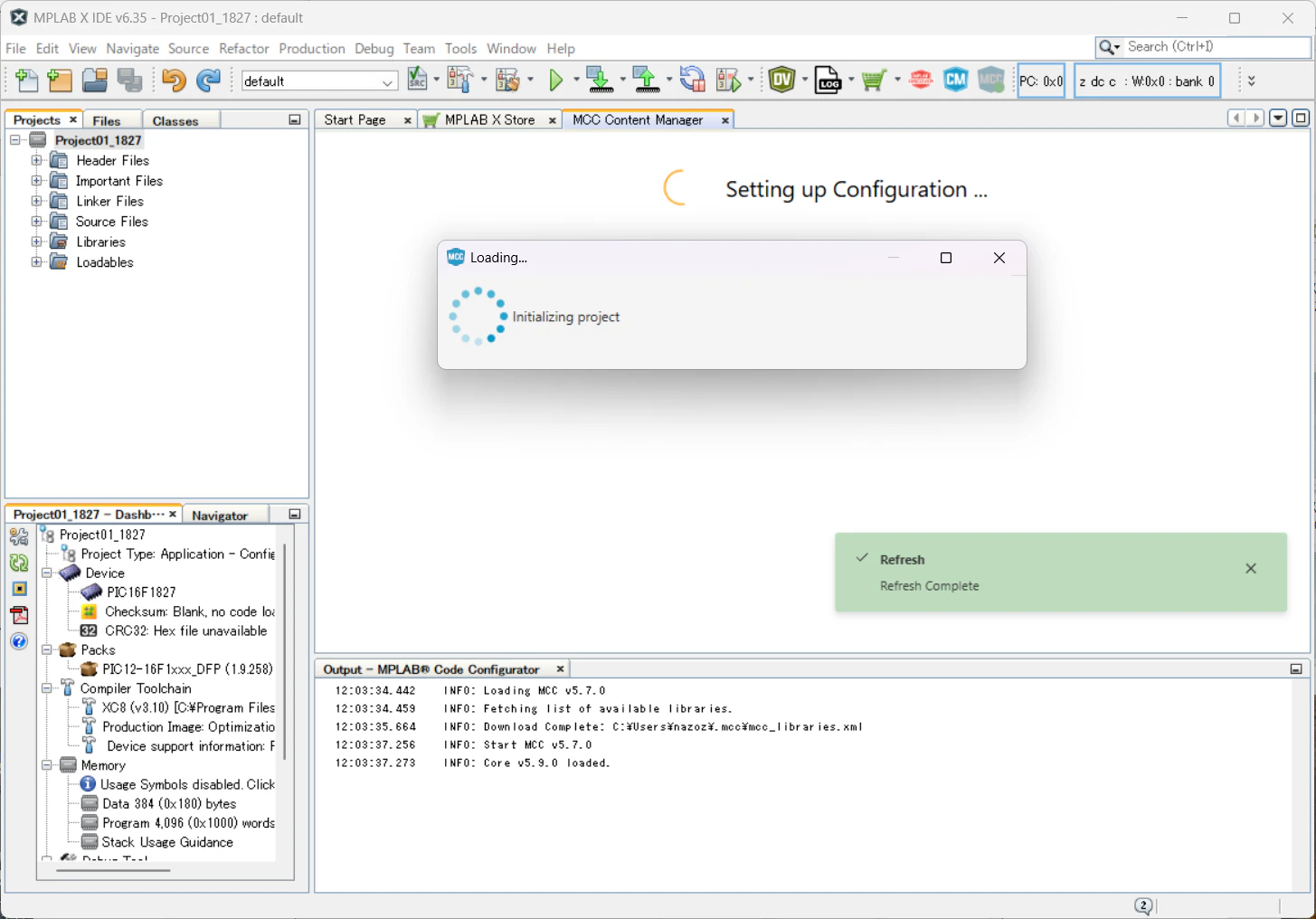
Task: Open the Tools menu
Action: pyautogui.click(x=460, y=49)
